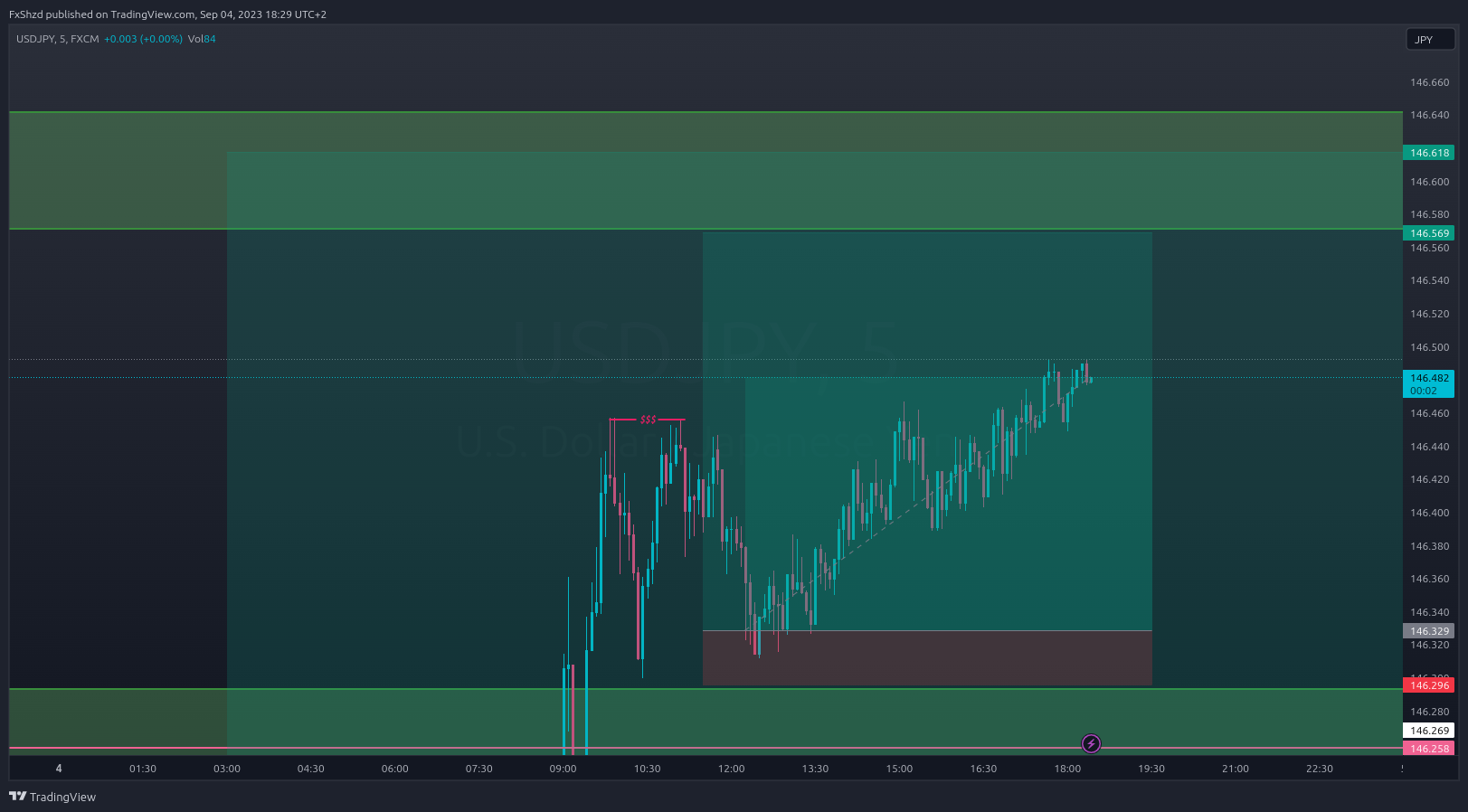
Task: Click the 18:00 time axis label
Action: pos(1067,769)
